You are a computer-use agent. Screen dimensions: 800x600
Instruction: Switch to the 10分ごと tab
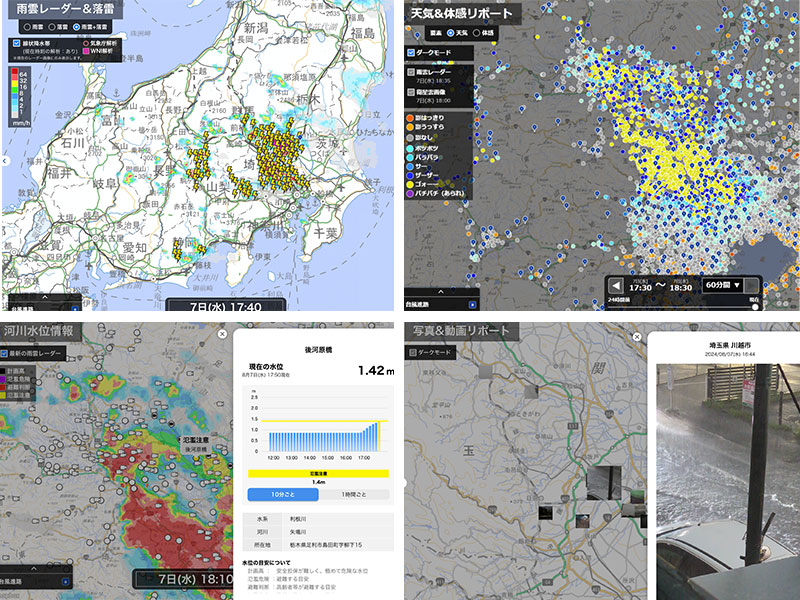point(282,495)
